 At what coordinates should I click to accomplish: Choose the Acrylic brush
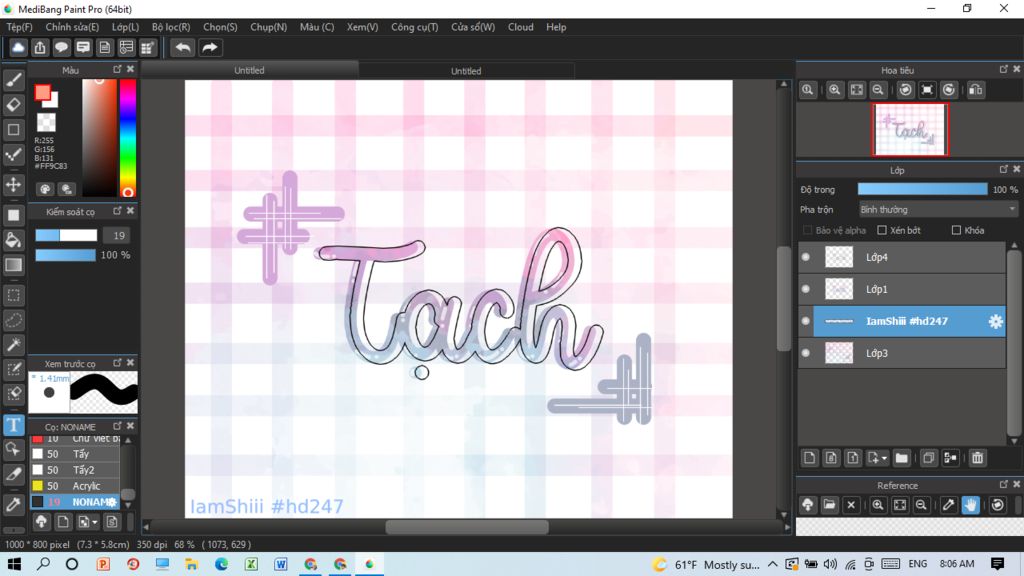click(x=75, y=486)
